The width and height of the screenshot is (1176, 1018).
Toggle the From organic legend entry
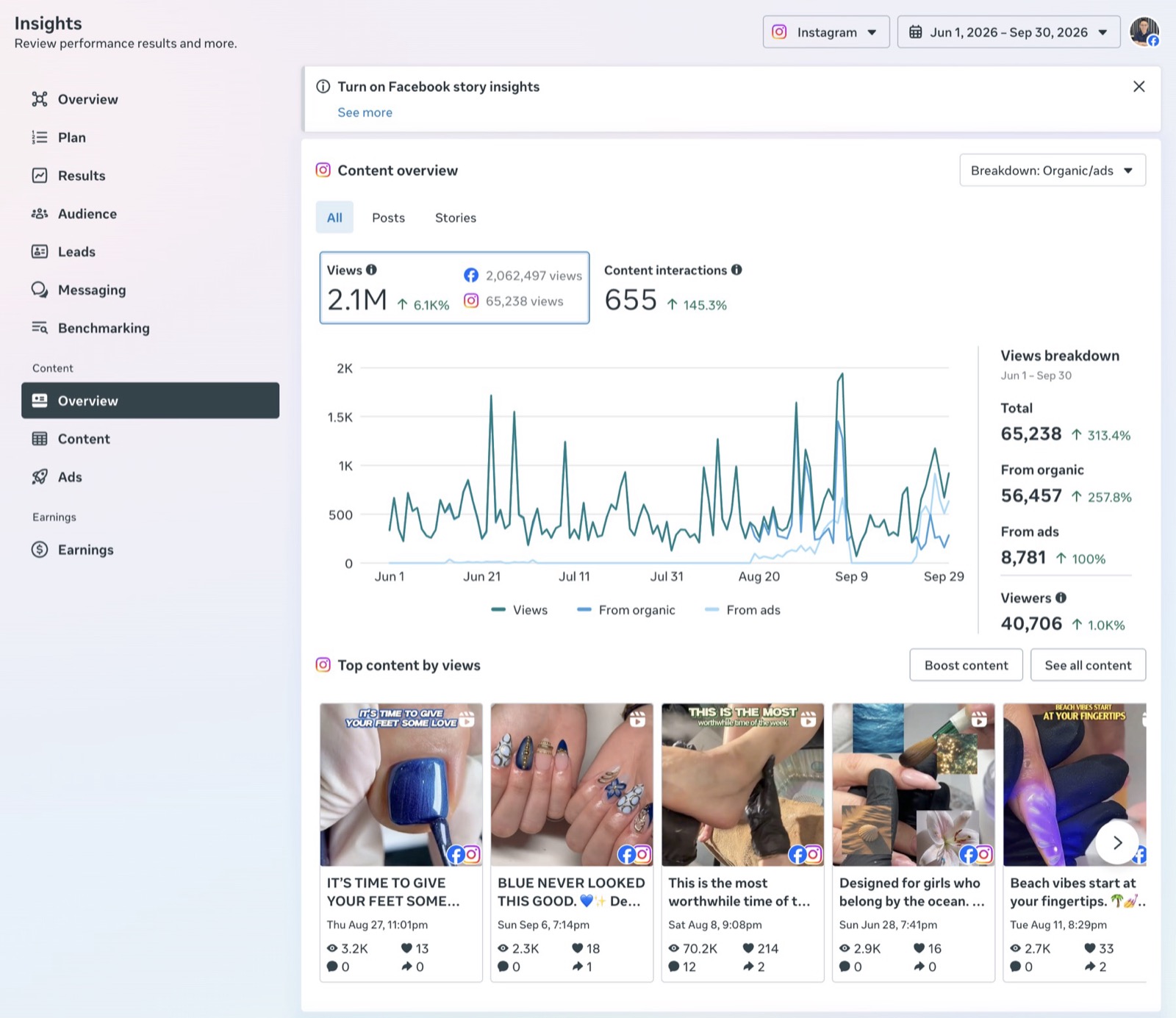626,610
